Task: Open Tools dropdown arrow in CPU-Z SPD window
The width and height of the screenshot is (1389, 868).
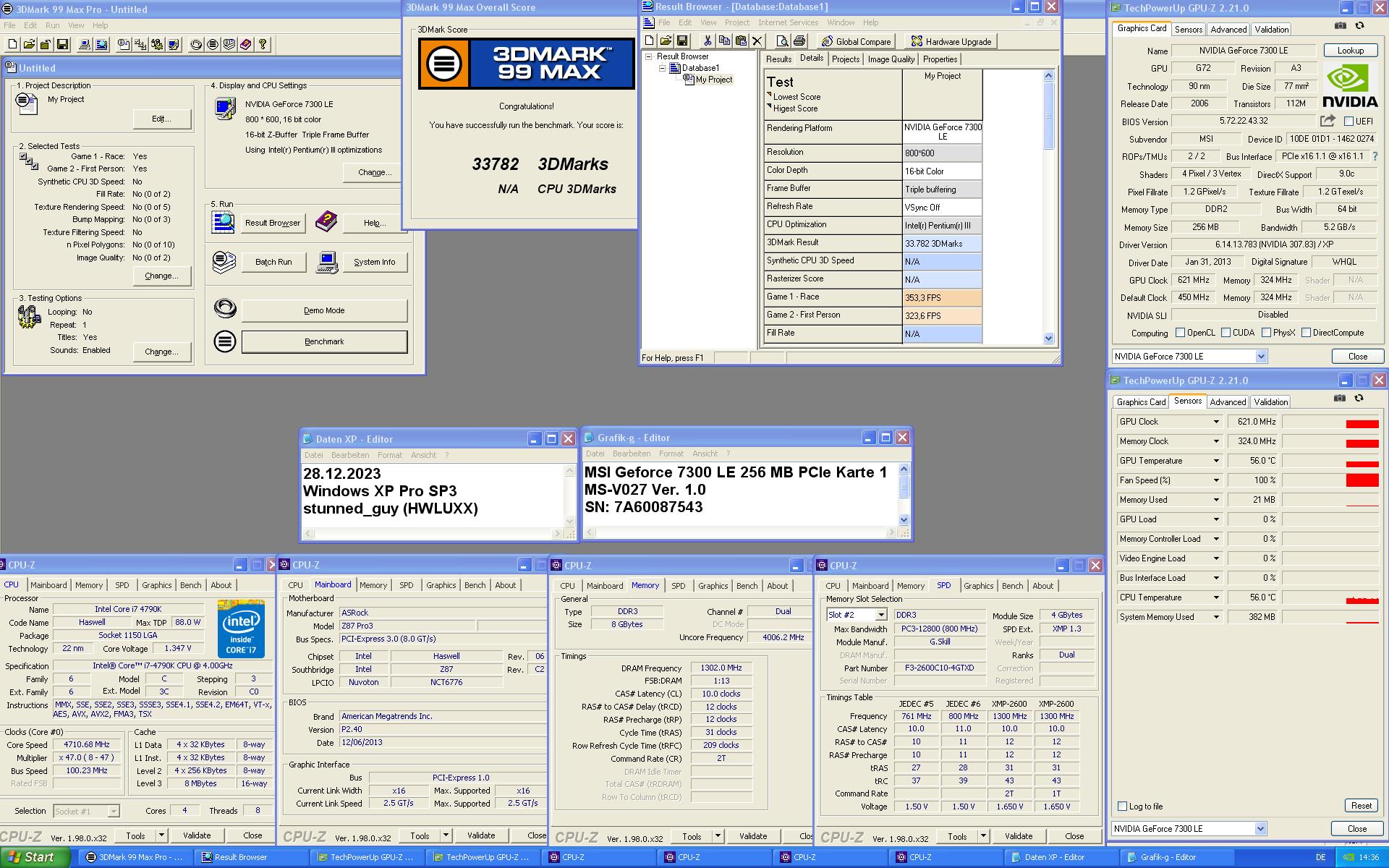Action: 983,836
